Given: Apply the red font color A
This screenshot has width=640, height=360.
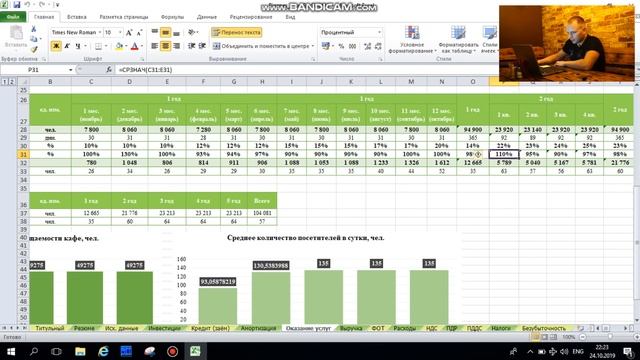Looking at the screenshot, I should pyautogui.click(x=135, y=47).
